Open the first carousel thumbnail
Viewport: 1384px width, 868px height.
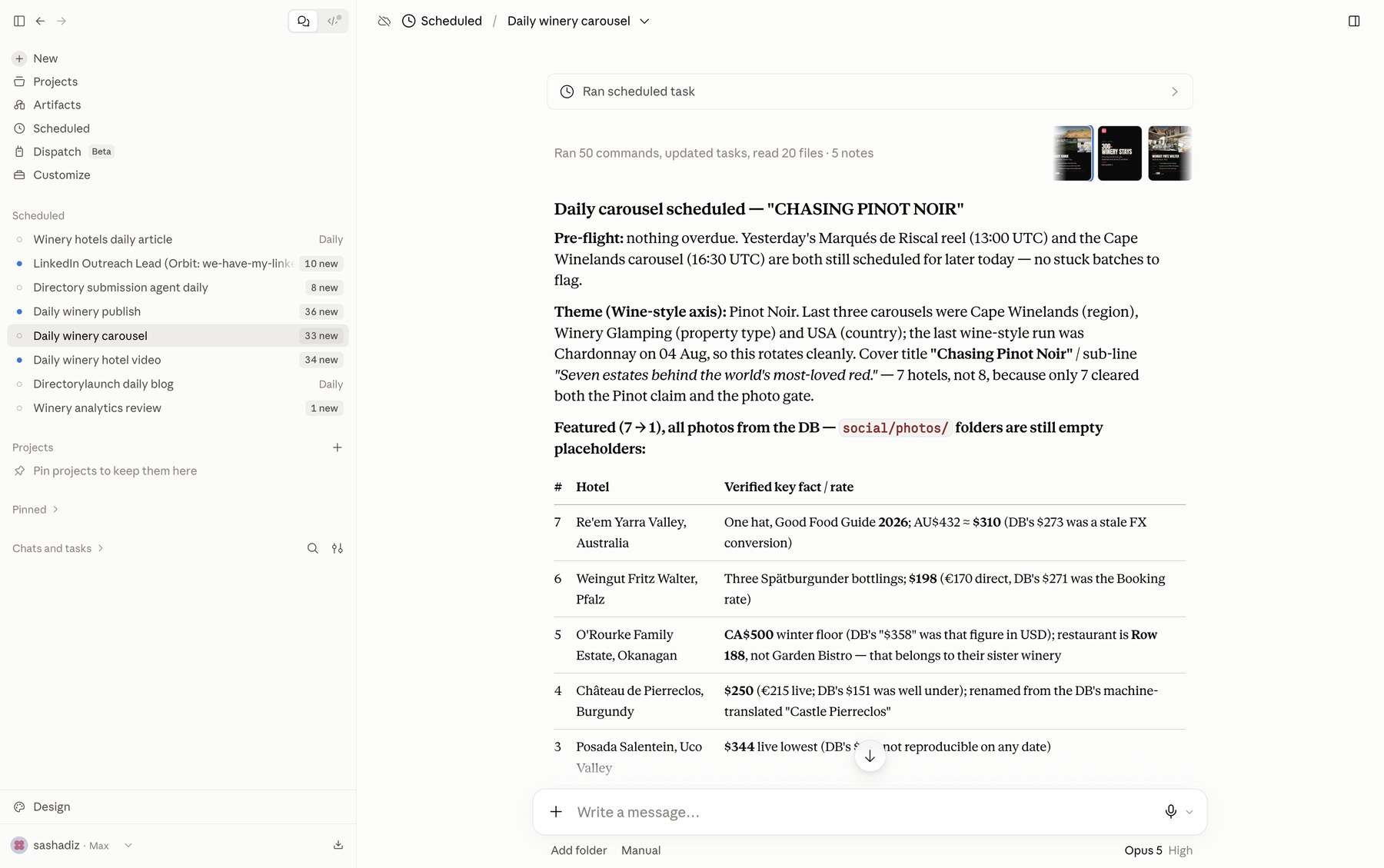pos(1073,153)
